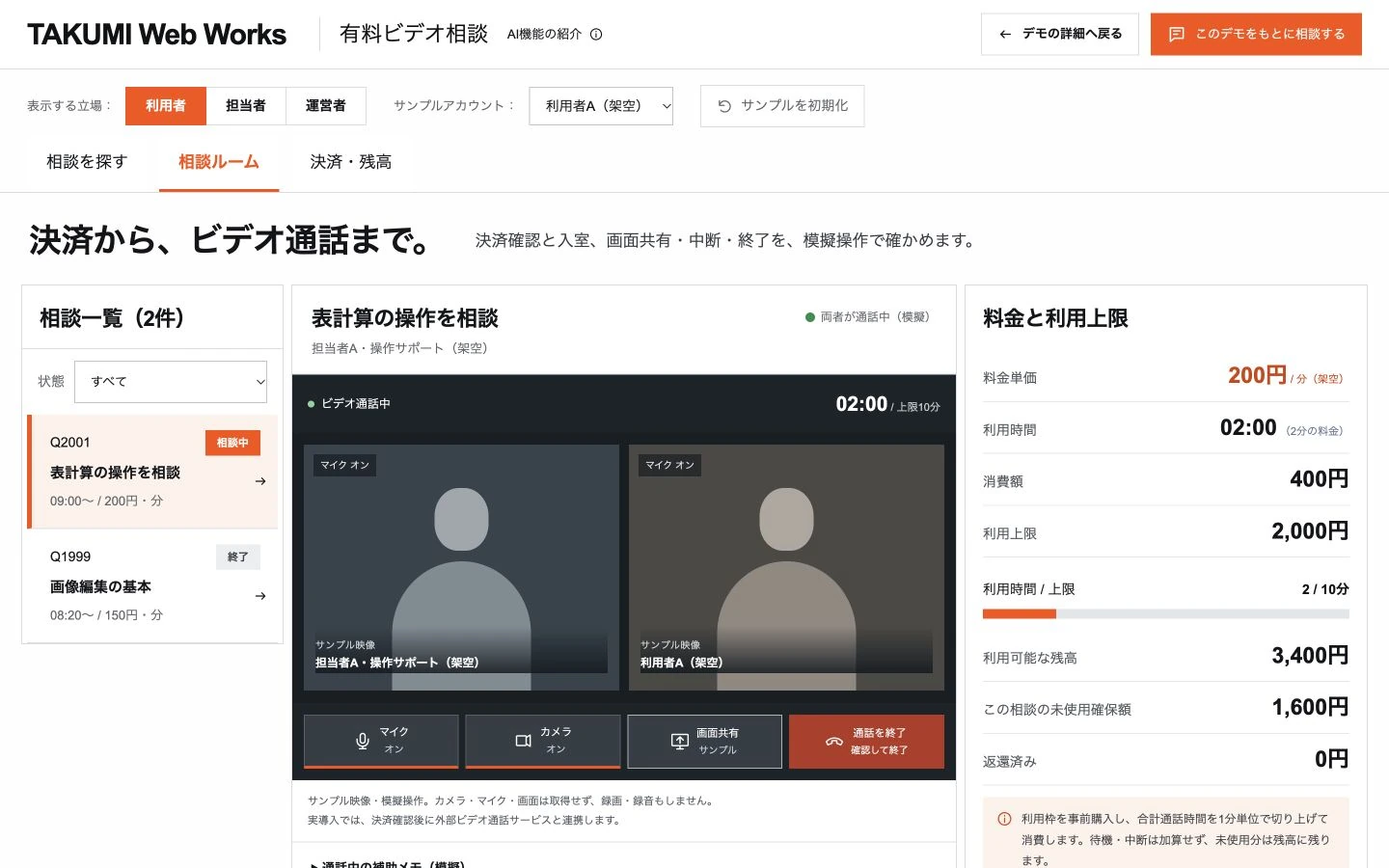Click the マイク オン label on 担当者A tile
The image size is (1389, 868).
345,465
